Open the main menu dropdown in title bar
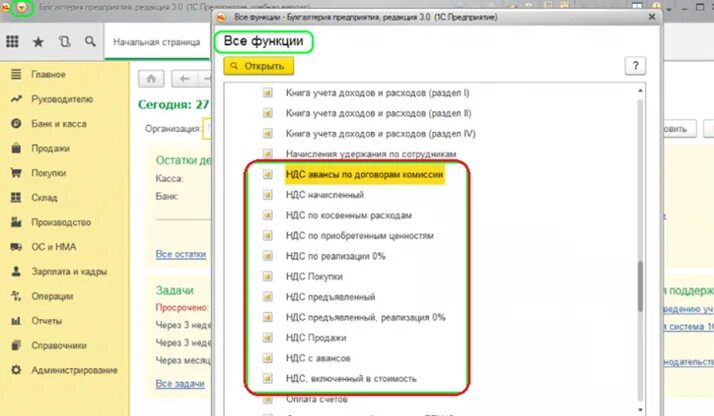 tap(21, 8)
